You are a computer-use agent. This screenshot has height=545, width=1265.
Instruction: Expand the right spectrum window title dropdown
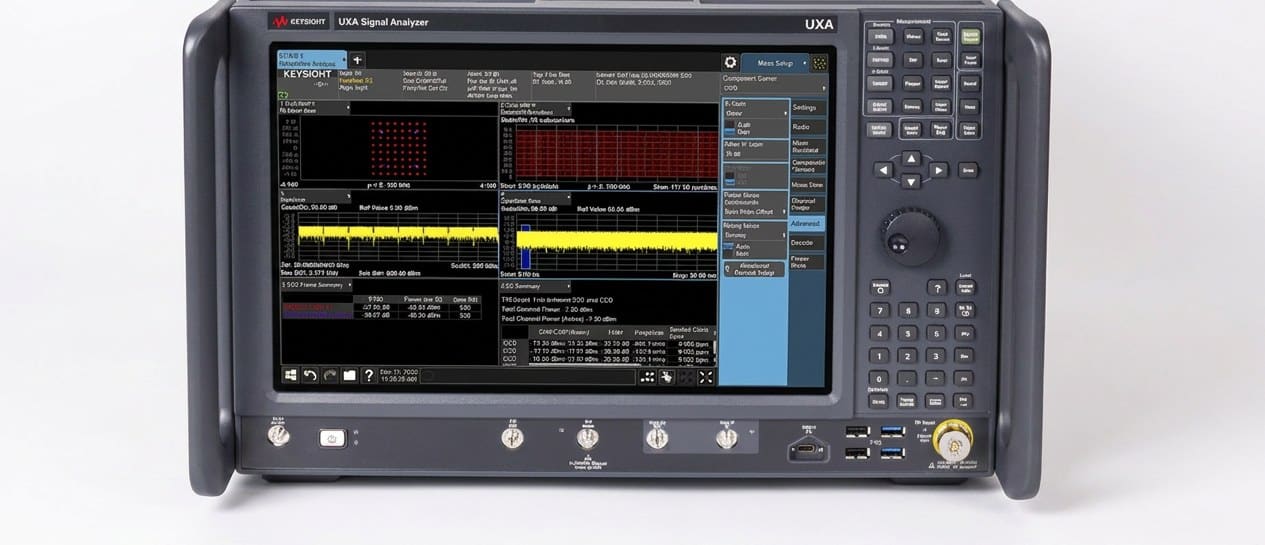pos(536,198)
